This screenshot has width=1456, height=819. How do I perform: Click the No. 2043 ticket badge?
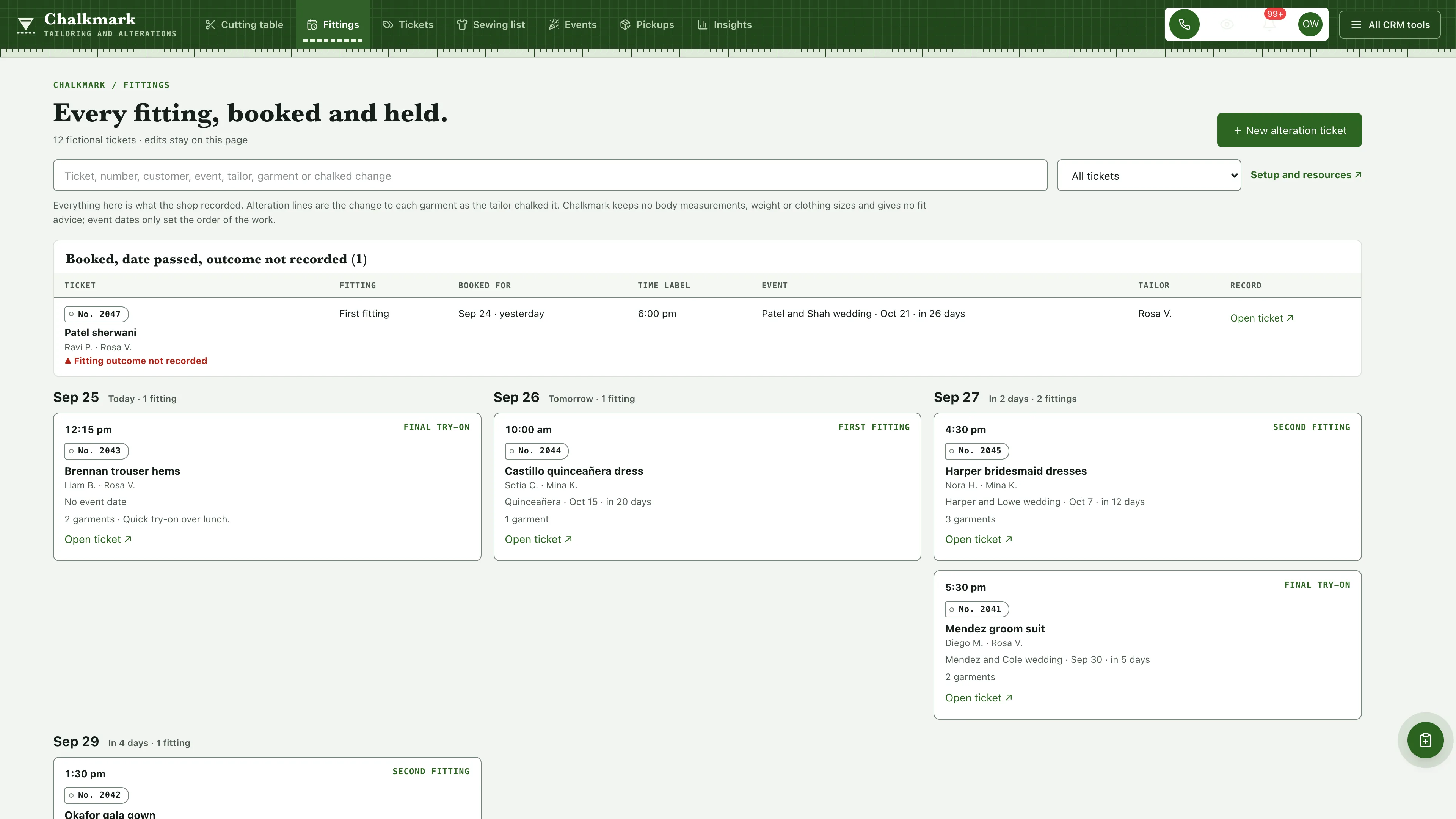click(x=96, y=450)
